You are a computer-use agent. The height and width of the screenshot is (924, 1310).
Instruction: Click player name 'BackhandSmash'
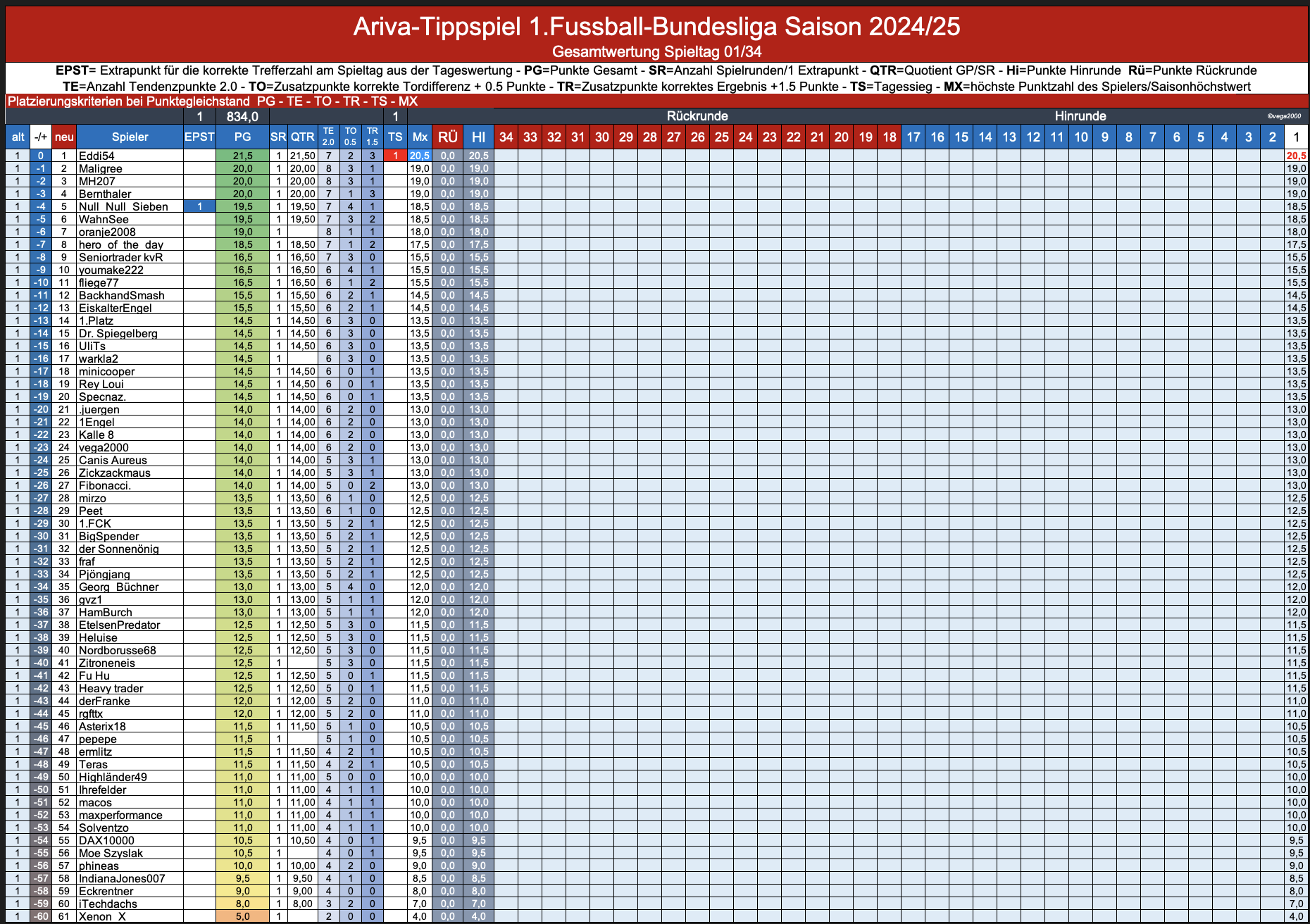coord(122,295)
